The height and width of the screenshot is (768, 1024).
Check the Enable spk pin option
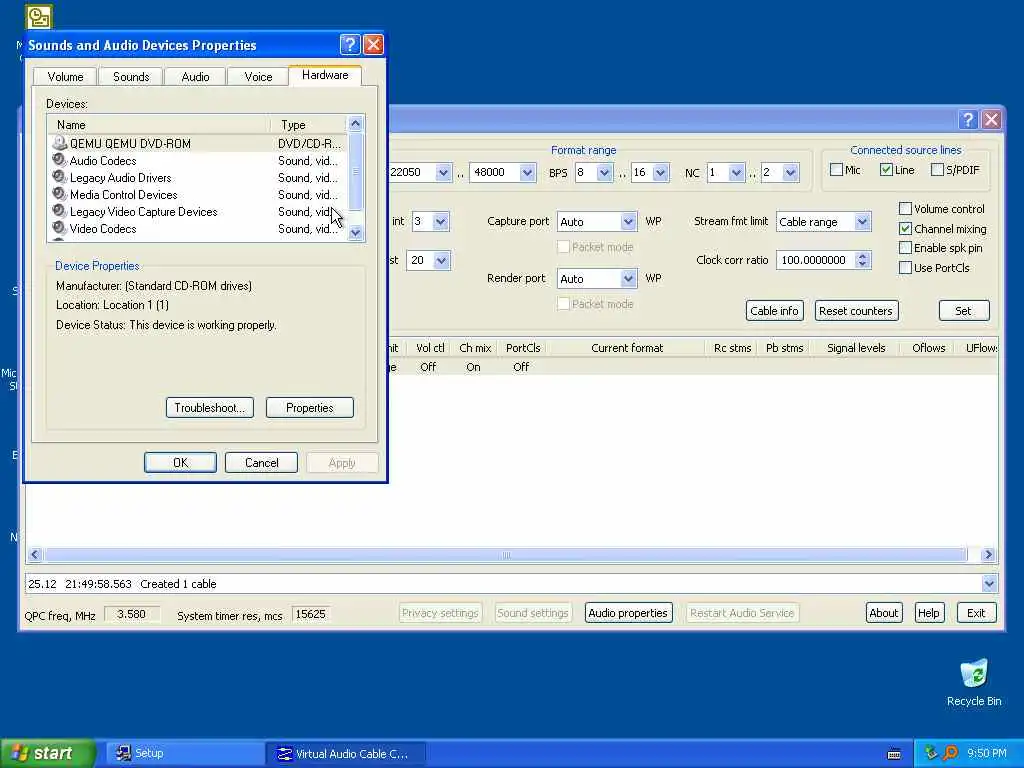tap(905, 248)
